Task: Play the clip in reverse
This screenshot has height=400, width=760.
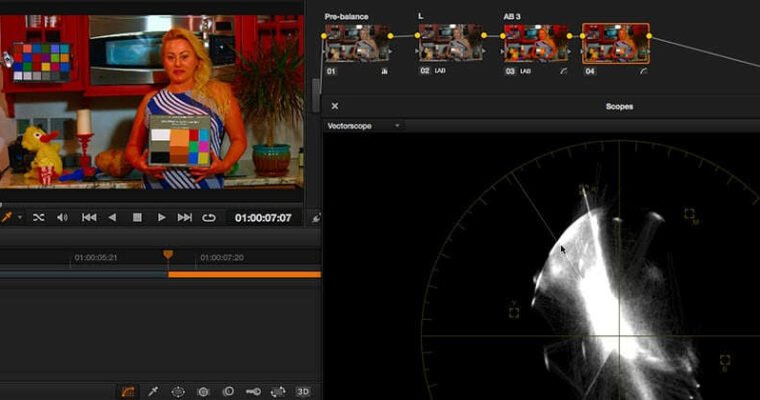Action: (x=112, y=218)
